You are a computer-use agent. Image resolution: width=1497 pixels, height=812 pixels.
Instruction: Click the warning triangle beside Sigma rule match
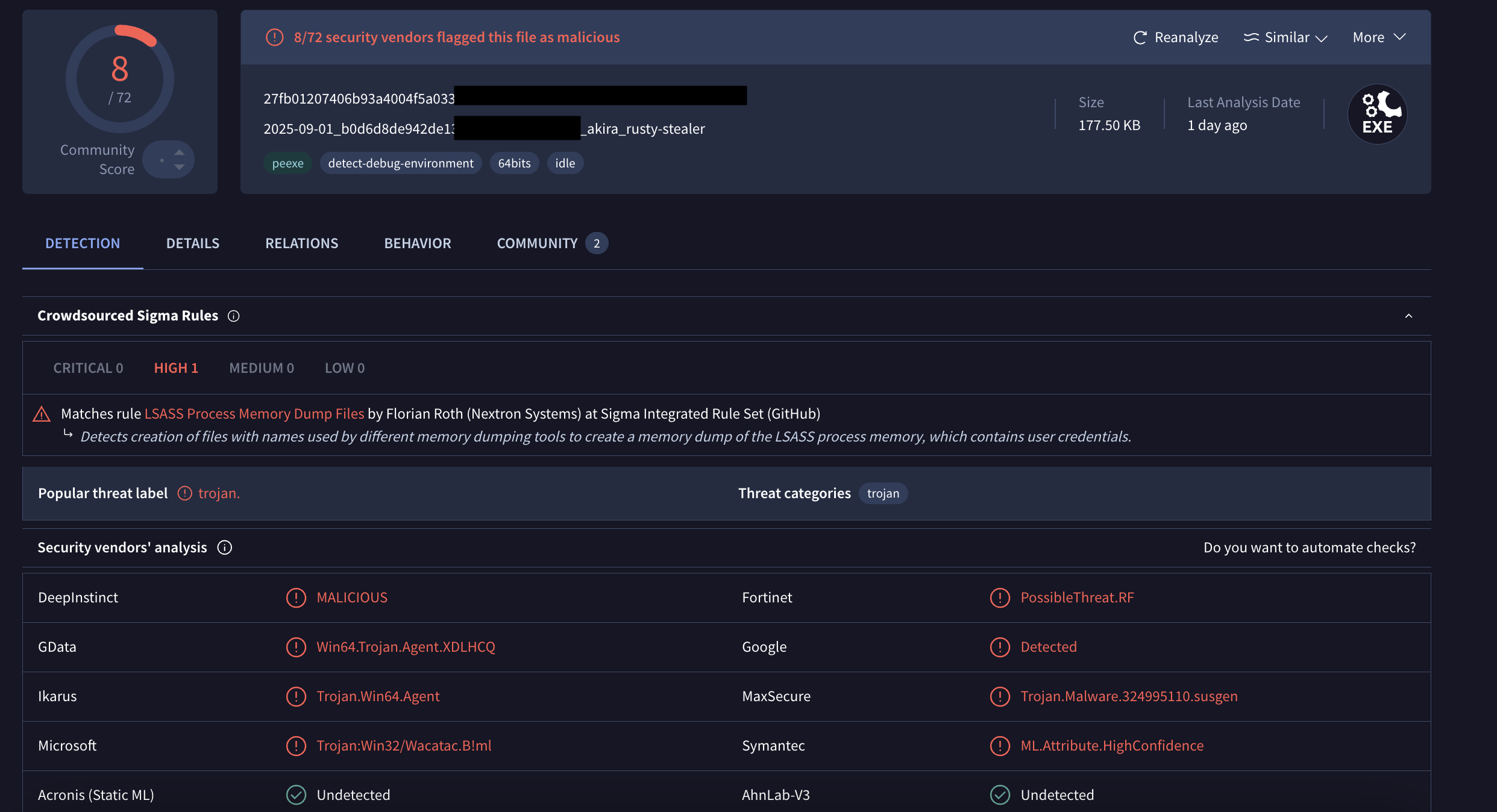[42, 414]
